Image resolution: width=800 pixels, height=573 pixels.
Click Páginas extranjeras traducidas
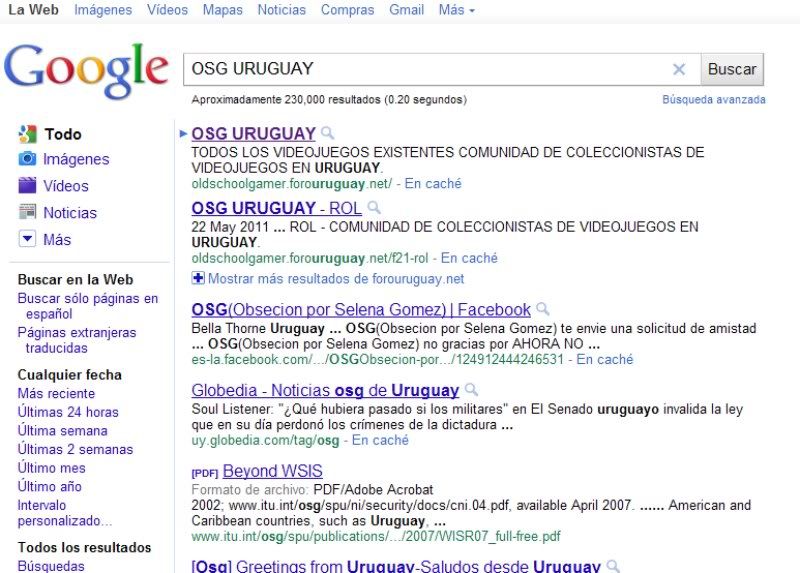pos(77,340)
